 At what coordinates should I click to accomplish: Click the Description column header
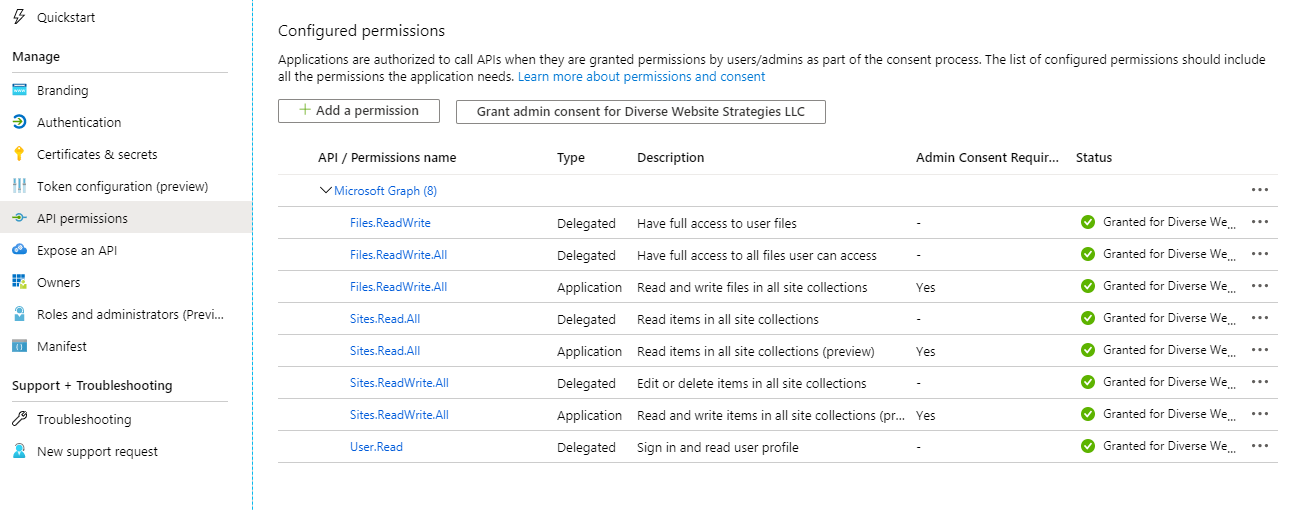pos(671,158)
